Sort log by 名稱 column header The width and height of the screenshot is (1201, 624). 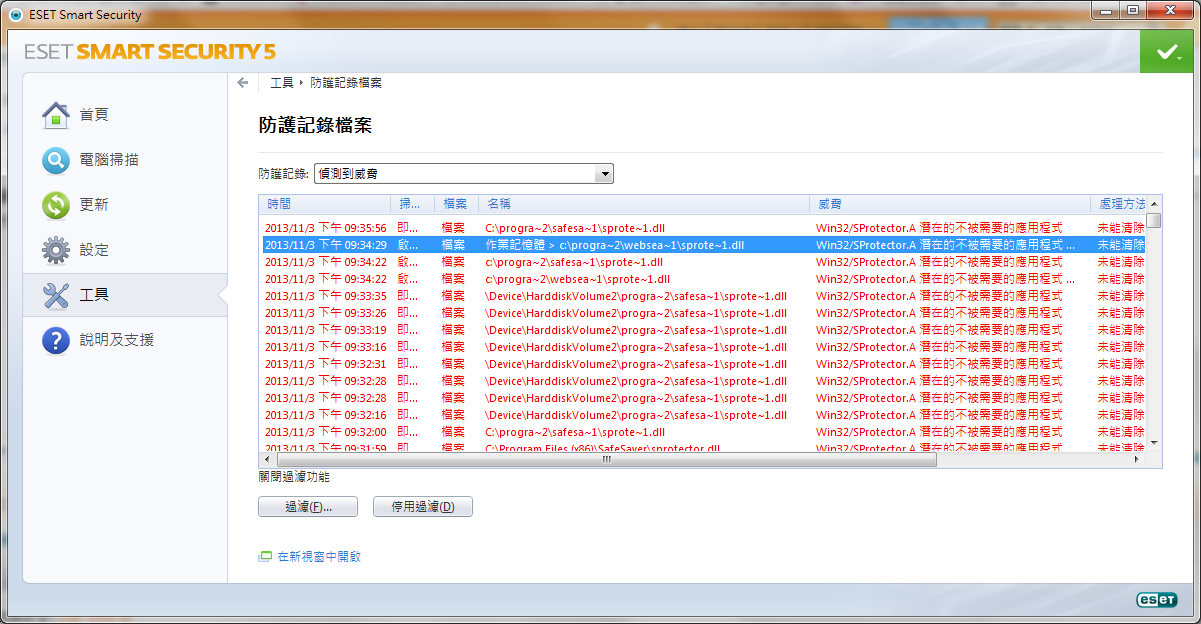tap(643, 203)
